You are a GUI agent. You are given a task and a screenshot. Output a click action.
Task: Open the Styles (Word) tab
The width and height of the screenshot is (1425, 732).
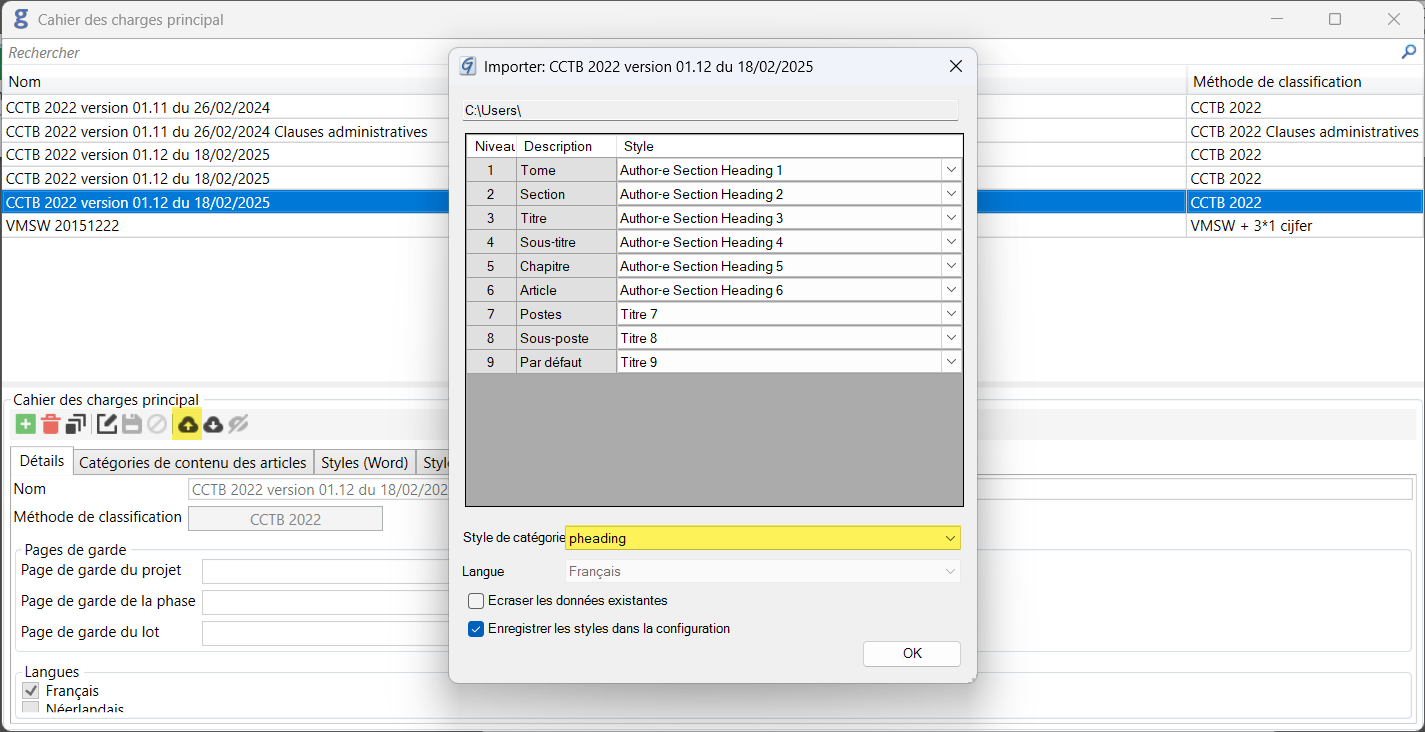pos(365,462)
